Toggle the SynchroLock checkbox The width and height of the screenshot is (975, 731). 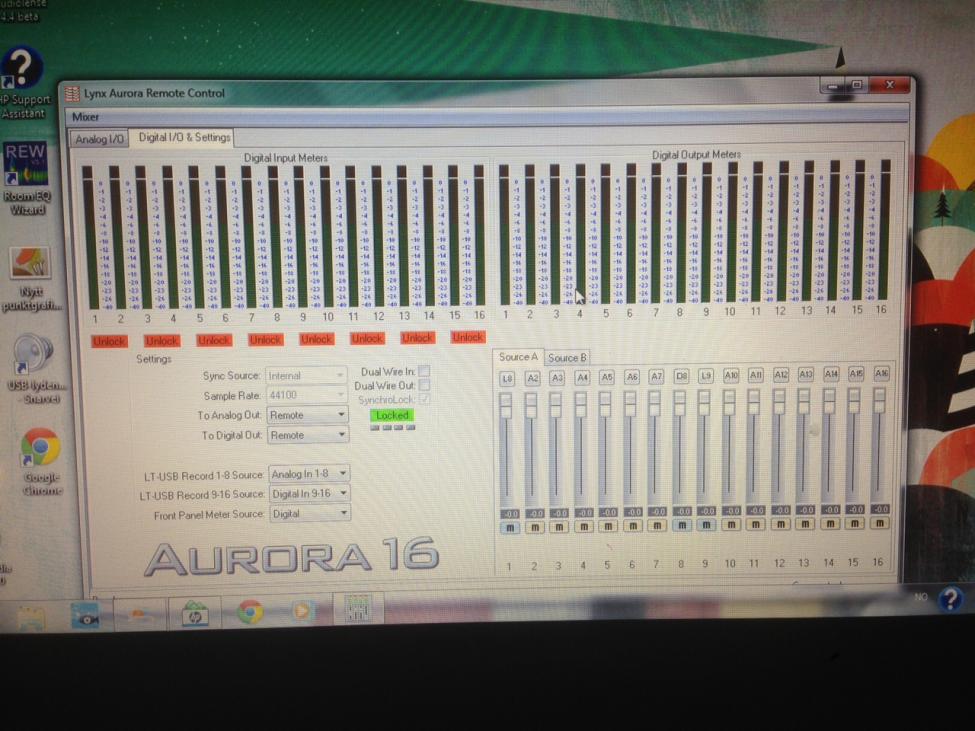pyautogui.click(x=425, y=399)
